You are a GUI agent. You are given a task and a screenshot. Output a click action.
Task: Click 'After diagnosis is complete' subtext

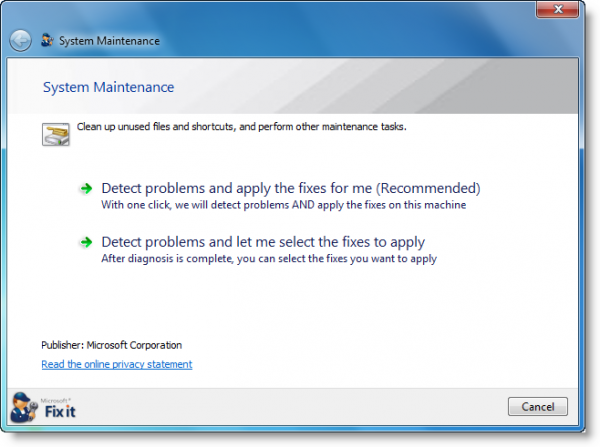pos(269,259)
